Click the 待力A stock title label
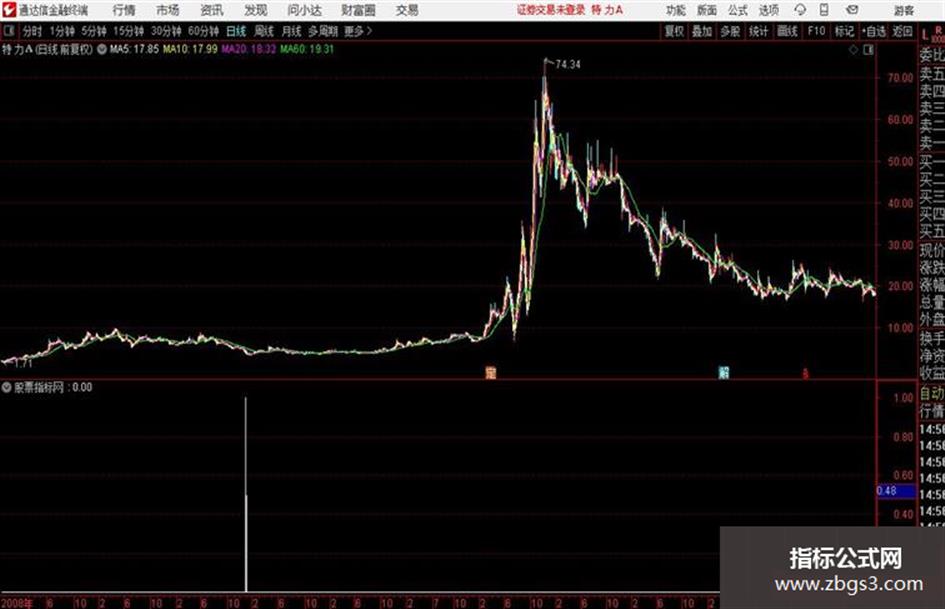945x609 pixels. pos(17,49)
